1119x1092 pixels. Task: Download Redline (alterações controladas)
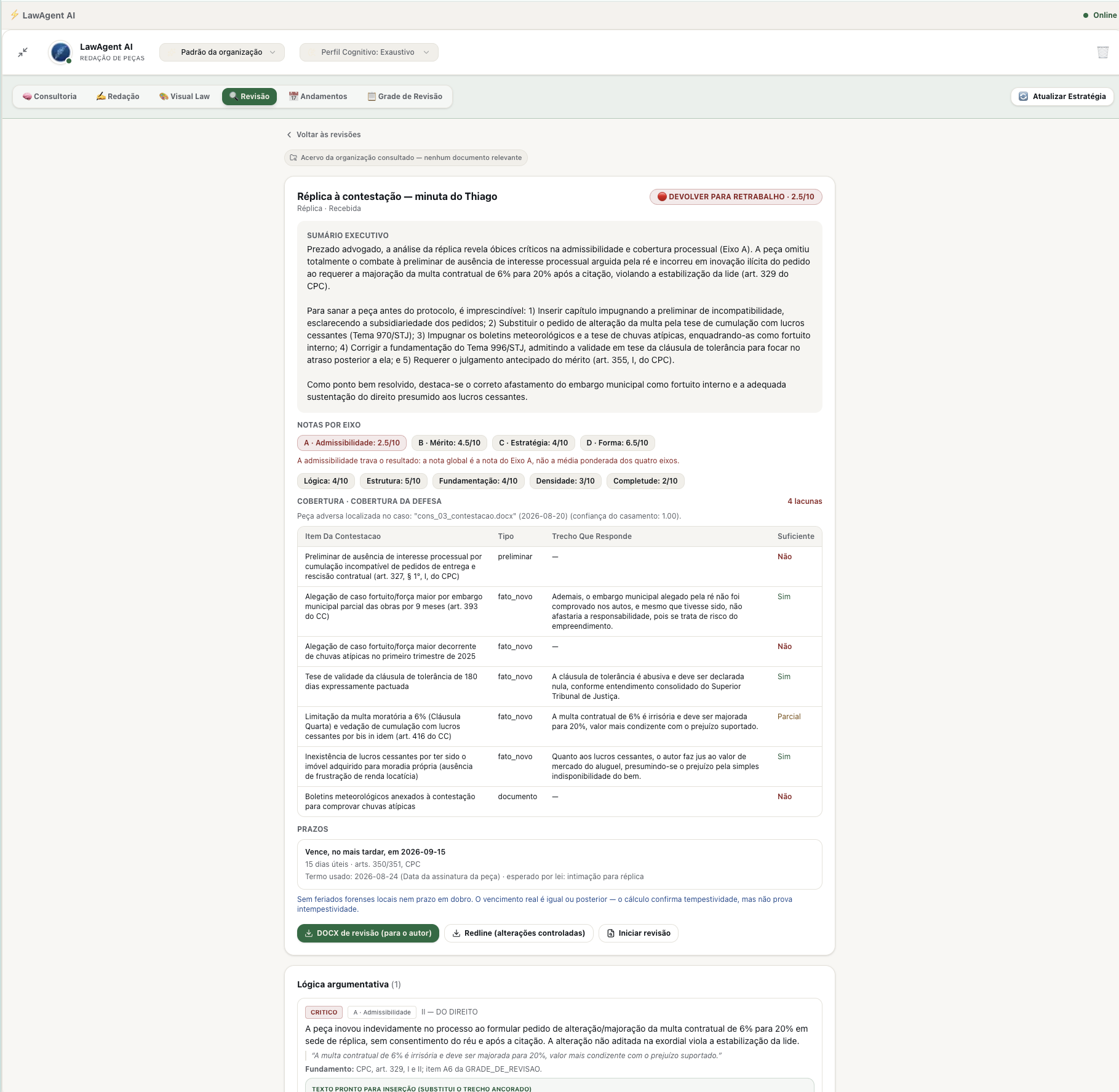click(519, 933)
